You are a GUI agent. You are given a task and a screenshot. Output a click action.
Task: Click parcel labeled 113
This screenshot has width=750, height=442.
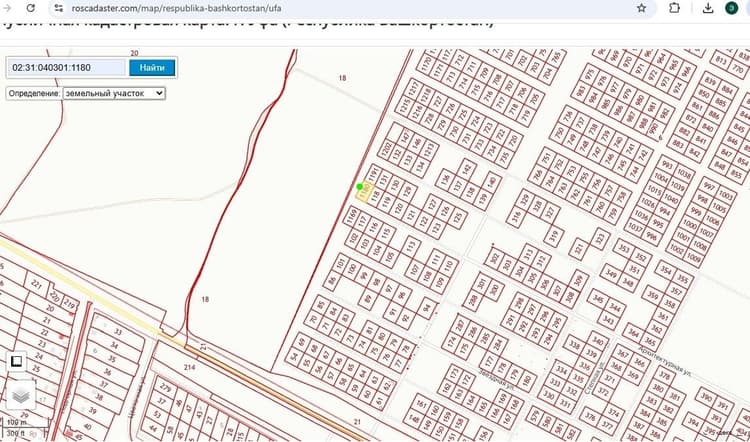coord(411,246)
